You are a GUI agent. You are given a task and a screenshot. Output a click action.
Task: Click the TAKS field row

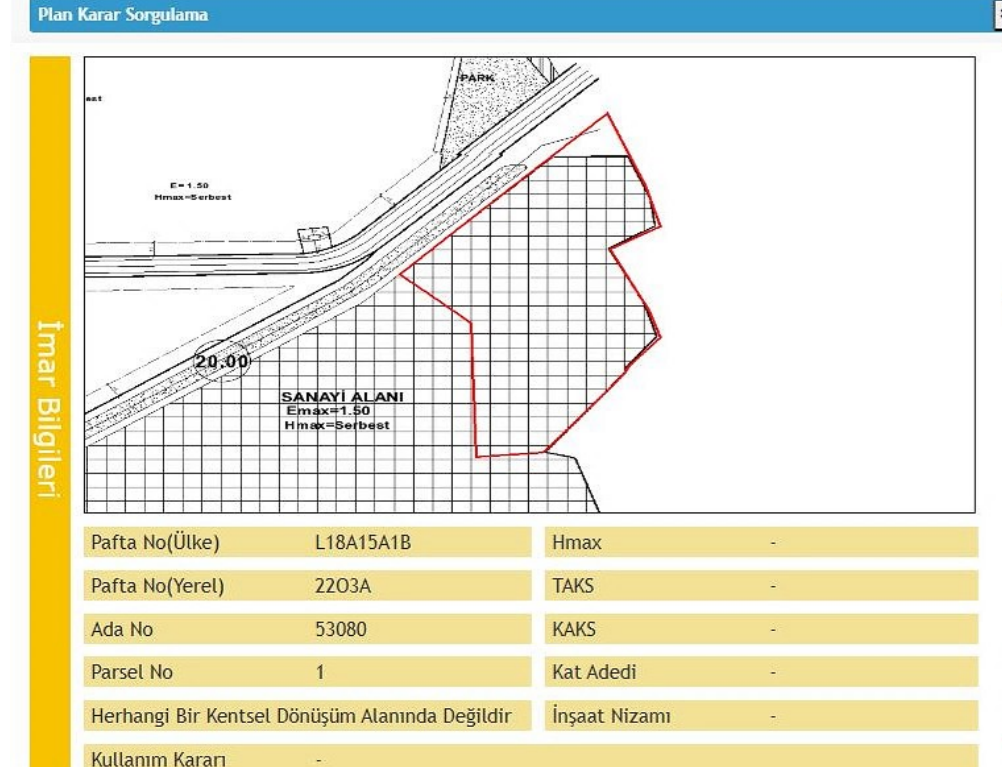point(761,586)
